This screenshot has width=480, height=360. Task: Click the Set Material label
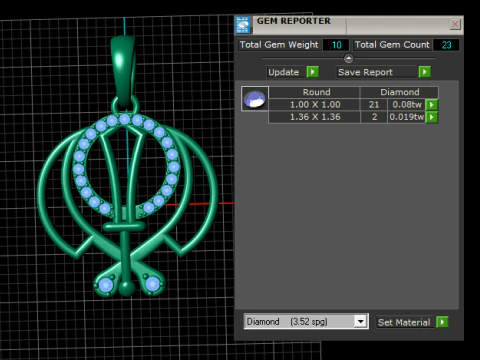point(404,322)
